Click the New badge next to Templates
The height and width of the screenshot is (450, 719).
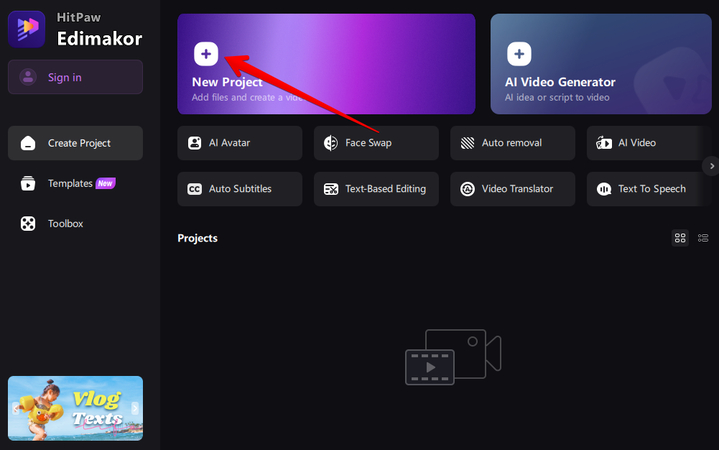[x=105, y=183]
